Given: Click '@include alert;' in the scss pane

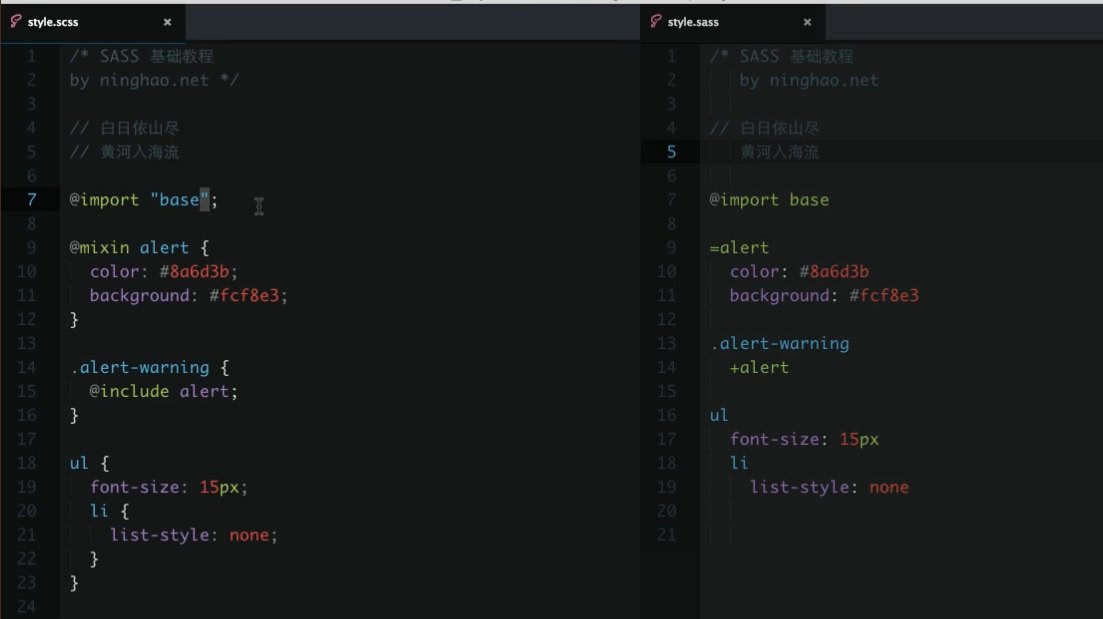Looking at the screenshot, I should click(x=164, y=391).
